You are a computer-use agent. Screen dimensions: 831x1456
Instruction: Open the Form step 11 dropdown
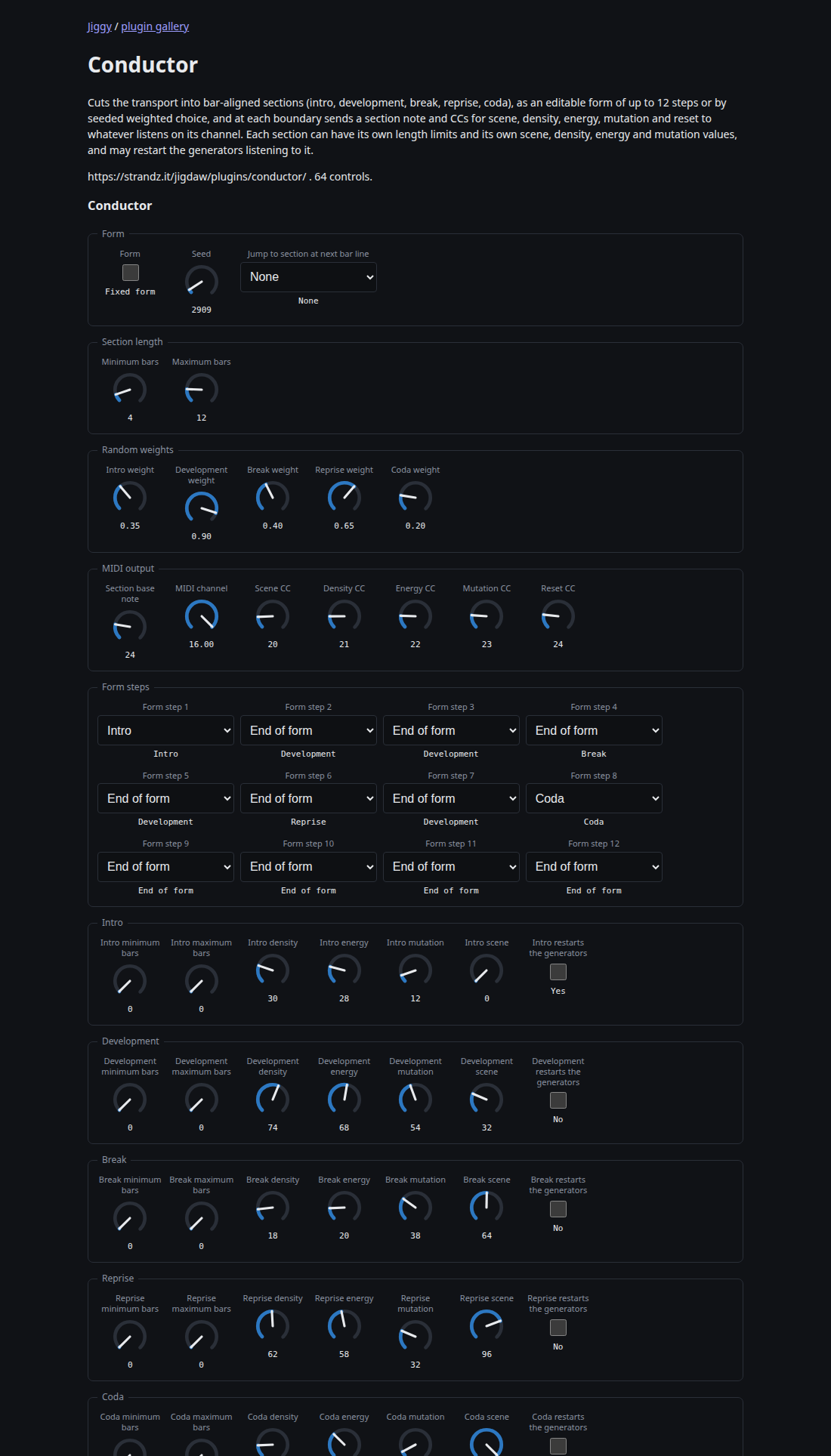point(451,866)
